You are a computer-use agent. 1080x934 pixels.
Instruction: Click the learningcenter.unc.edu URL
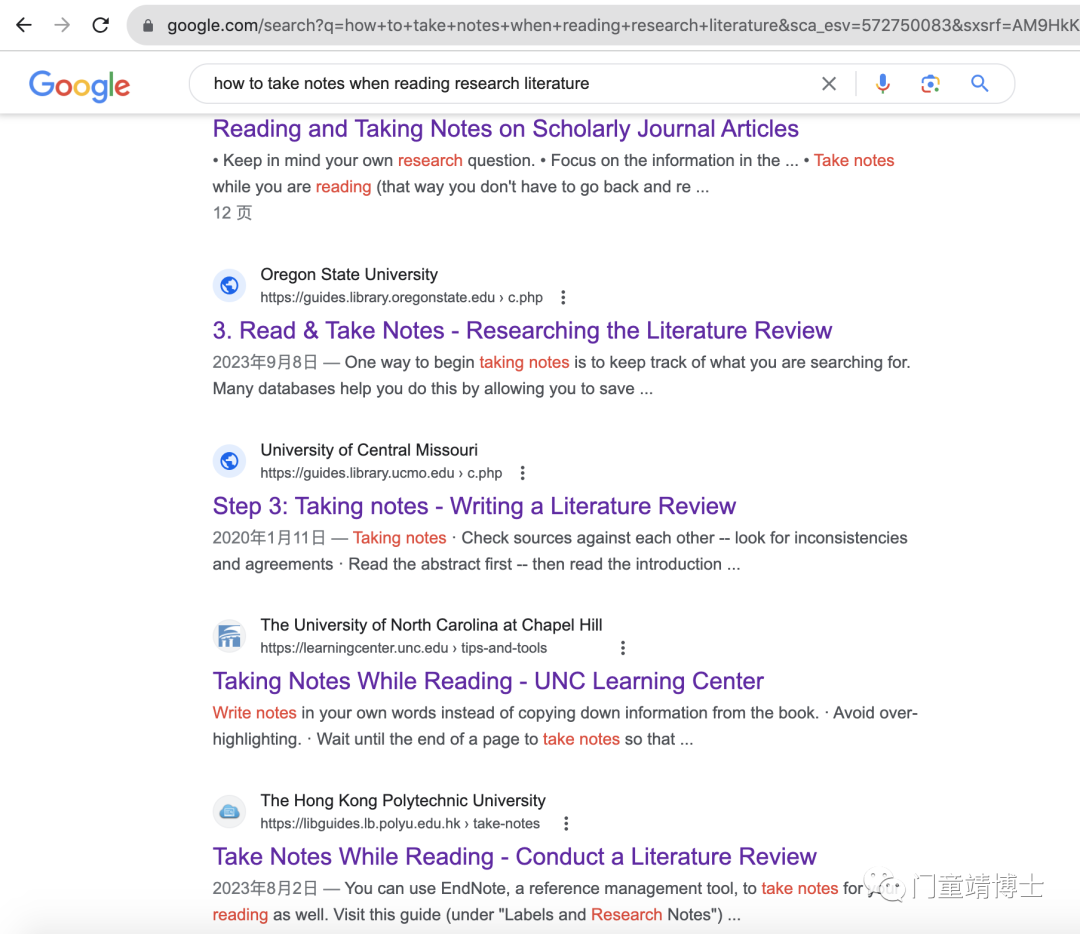pyautogui.click(x=404, y=648)
